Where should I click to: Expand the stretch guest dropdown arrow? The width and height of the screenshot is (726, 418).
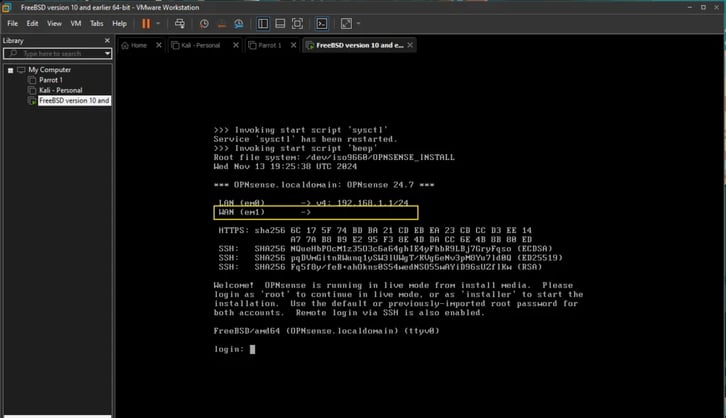tap(358, 24)
